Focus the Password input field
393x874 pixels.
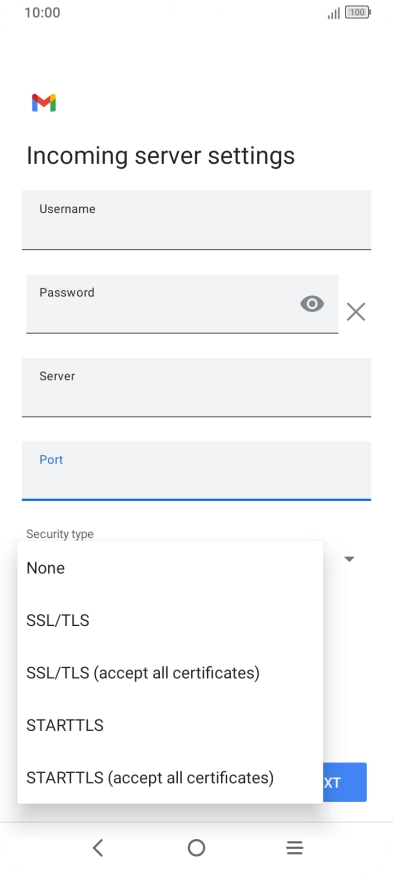(182, 304)
